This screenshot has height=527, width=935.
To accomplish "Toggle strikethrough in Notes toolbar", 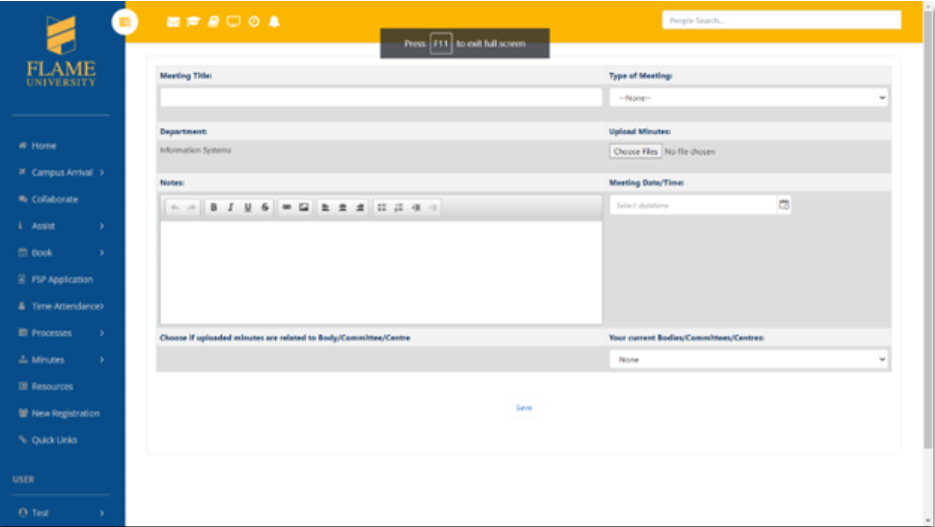I will point(265,207).
